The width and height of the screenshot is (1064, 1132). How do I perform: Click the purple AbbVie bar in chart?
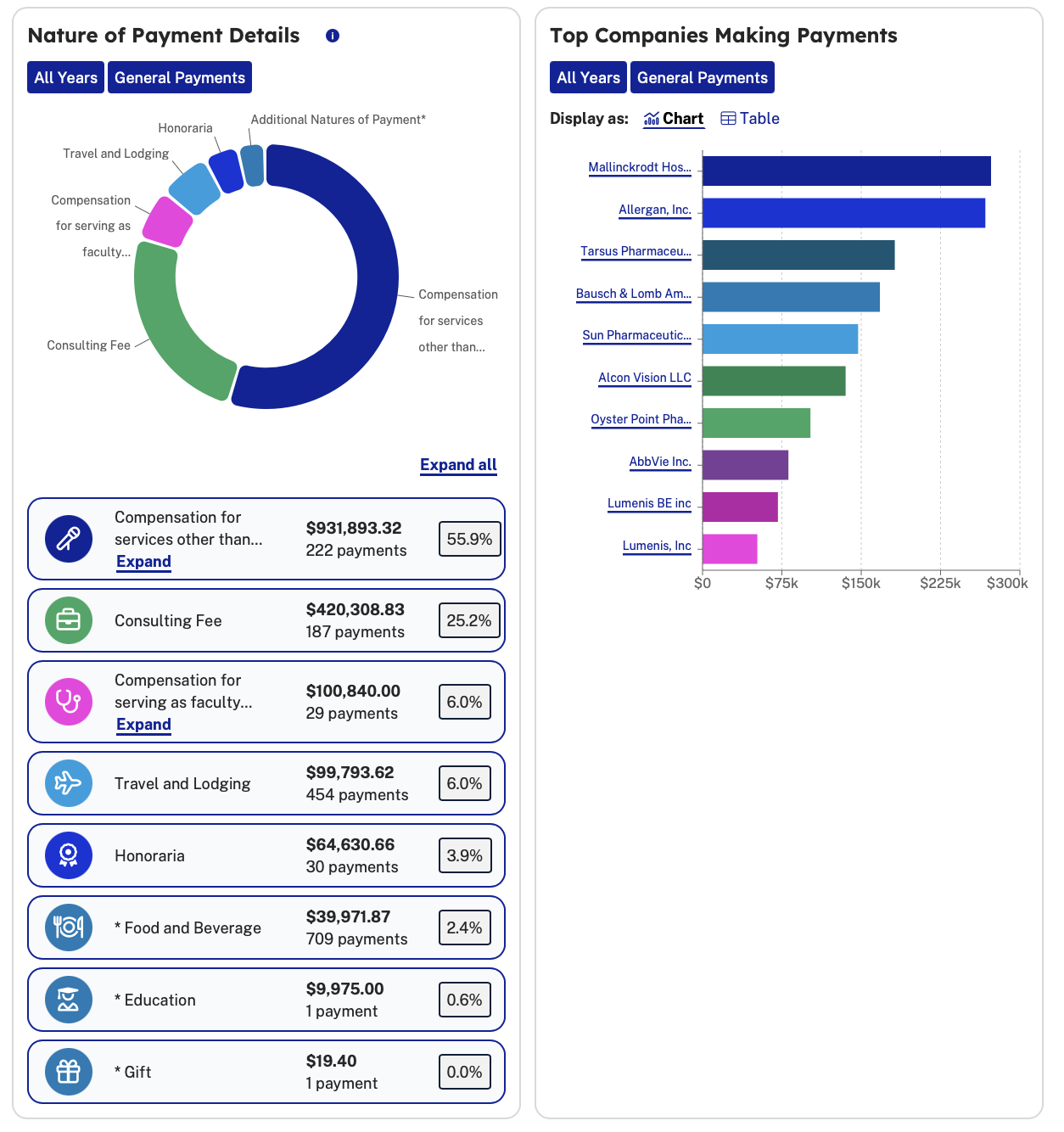pos(745,465)
